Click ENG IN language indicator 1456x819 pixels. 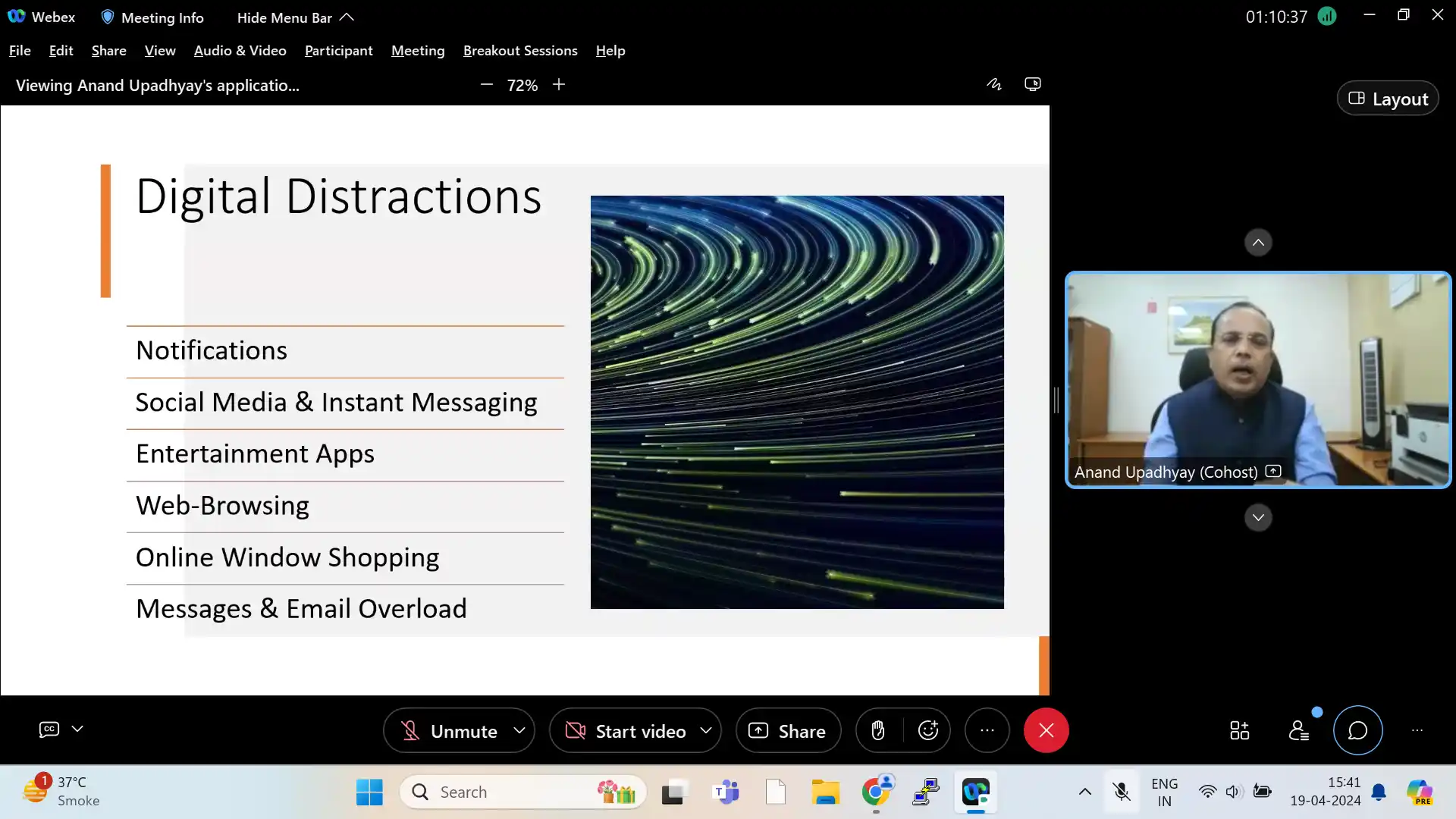[1164, 792]
